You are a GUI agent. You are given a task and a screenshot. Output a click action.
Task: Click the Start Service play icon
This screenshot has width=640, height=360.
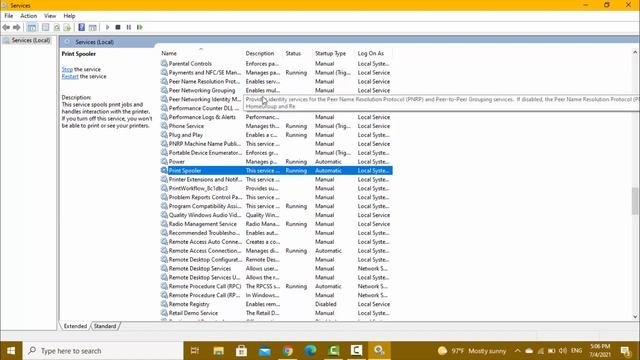coord(107,27)
